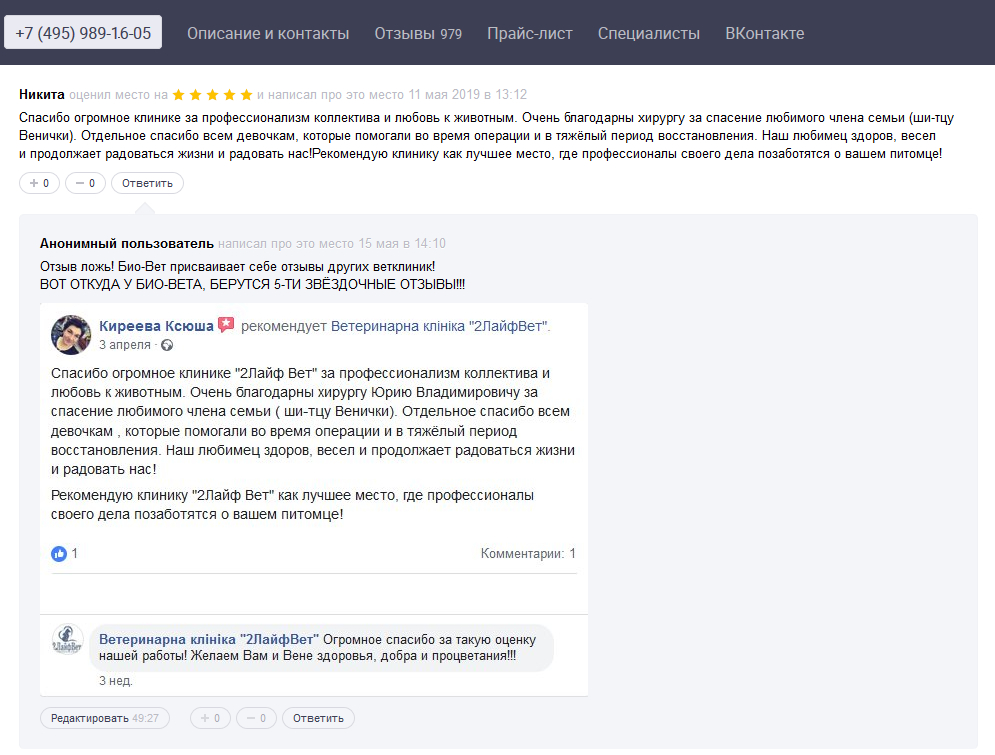Click the date '11 мая 2019 в 13:12'
995x755 pixels.
(x=468, y=95)
